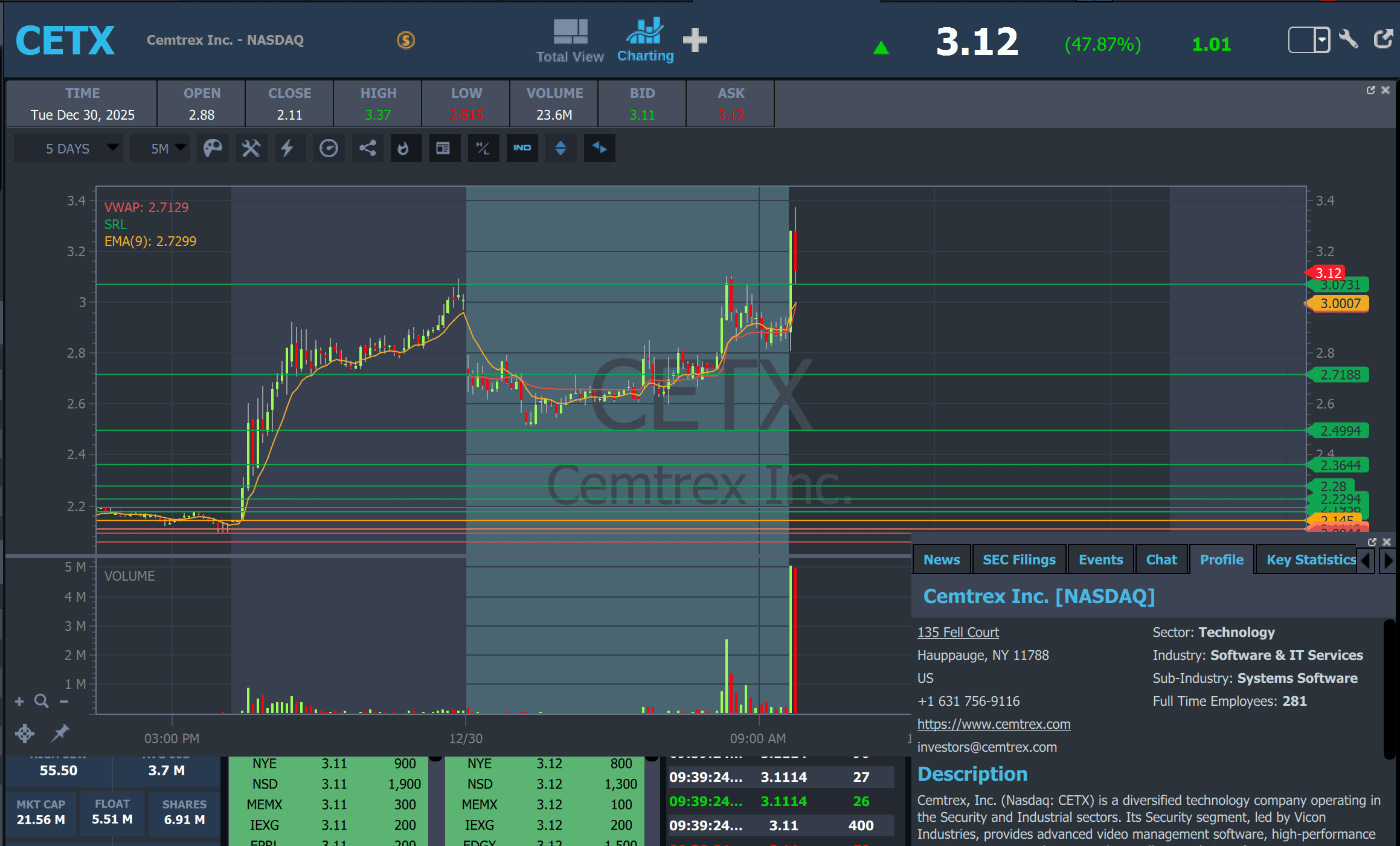Click the chart drawing tools icon
The height and width of the screenshot is (846, 1400).
pos(251,148)
